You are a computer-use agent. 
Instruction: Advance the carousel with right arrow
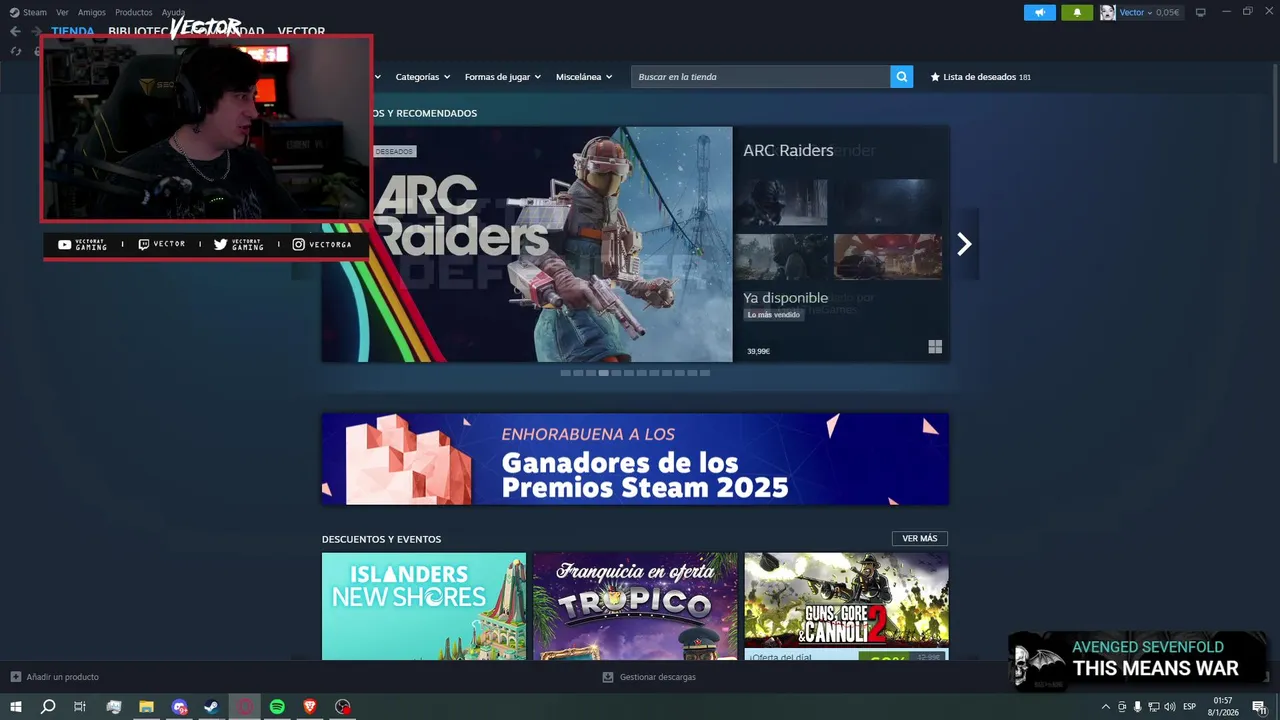point(964,244)
